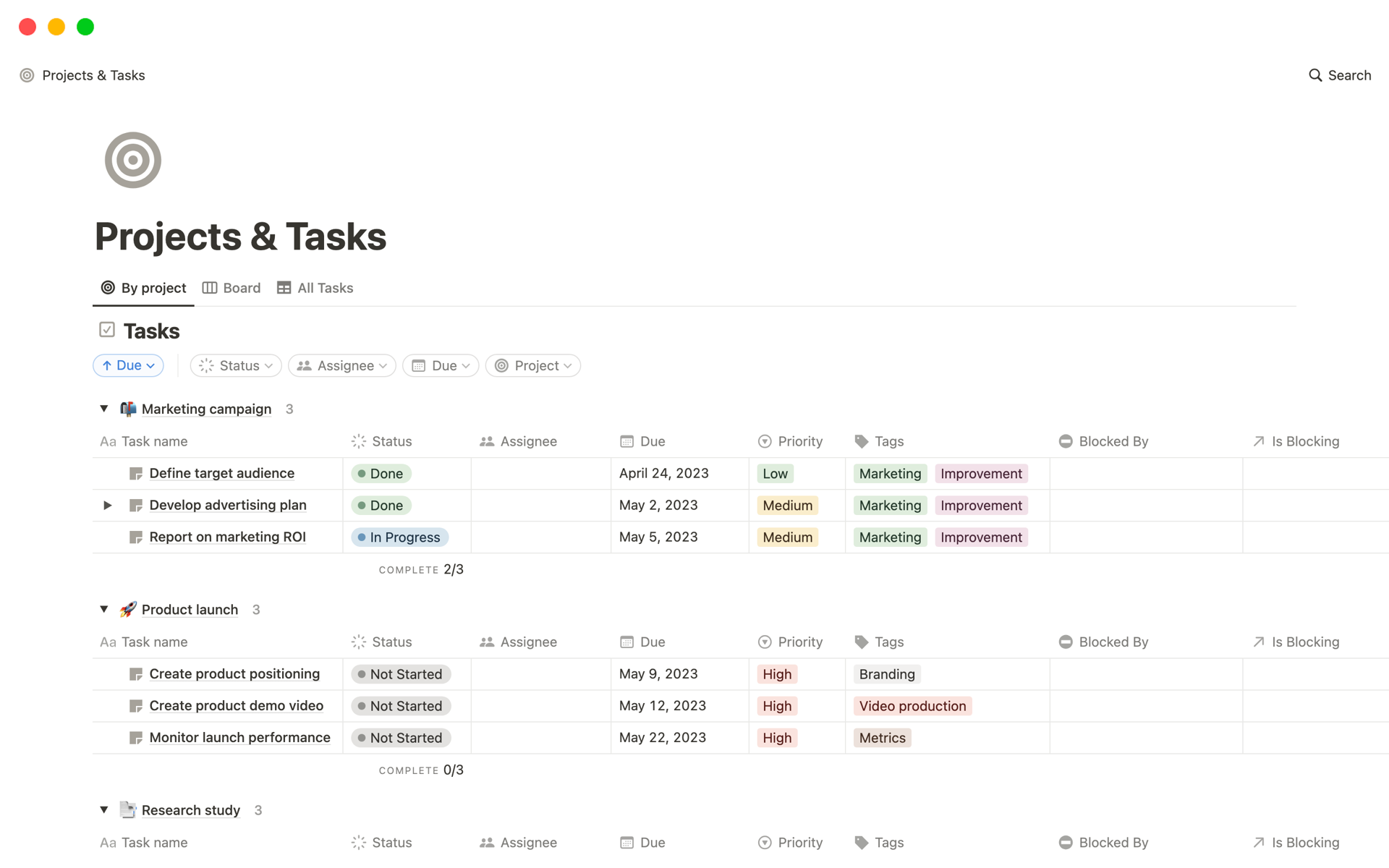Open Search from the top bar
Image resolution: width=1389 pixels, height=868 pixels.
[x=1339, y=75]
